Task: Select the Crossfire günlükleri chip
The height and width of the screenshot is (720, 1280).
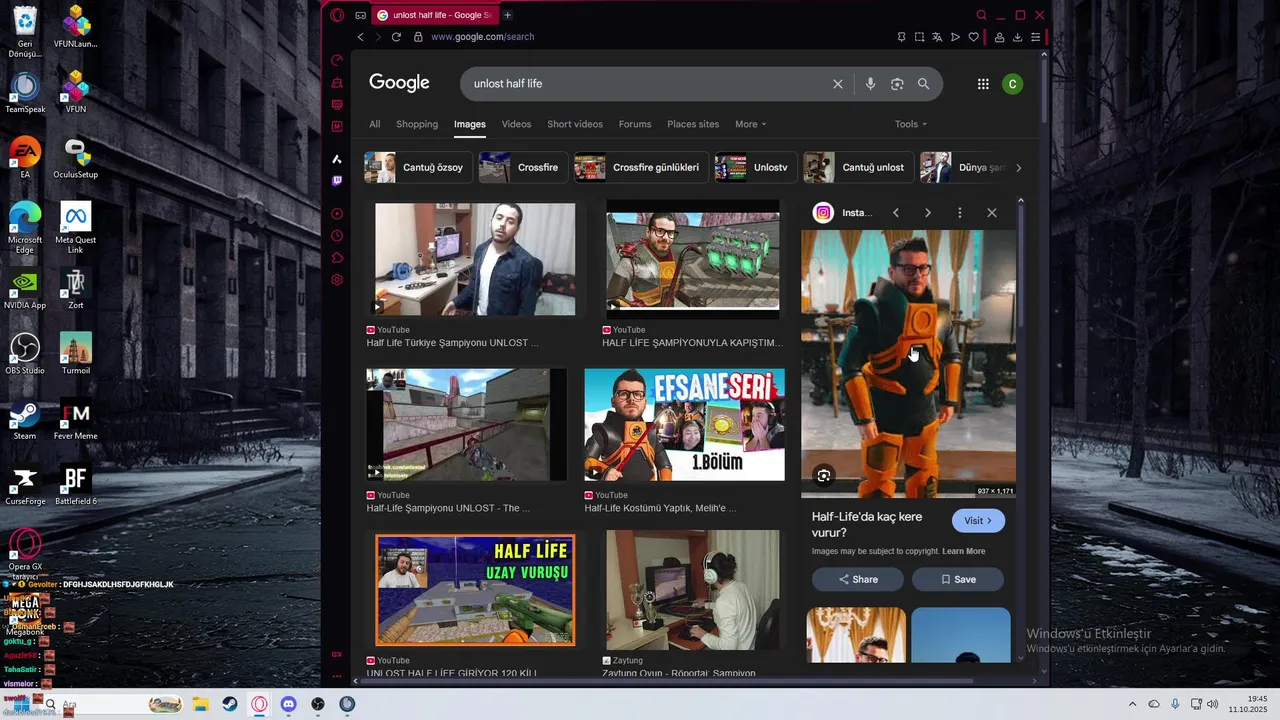Action: (641, 167)
